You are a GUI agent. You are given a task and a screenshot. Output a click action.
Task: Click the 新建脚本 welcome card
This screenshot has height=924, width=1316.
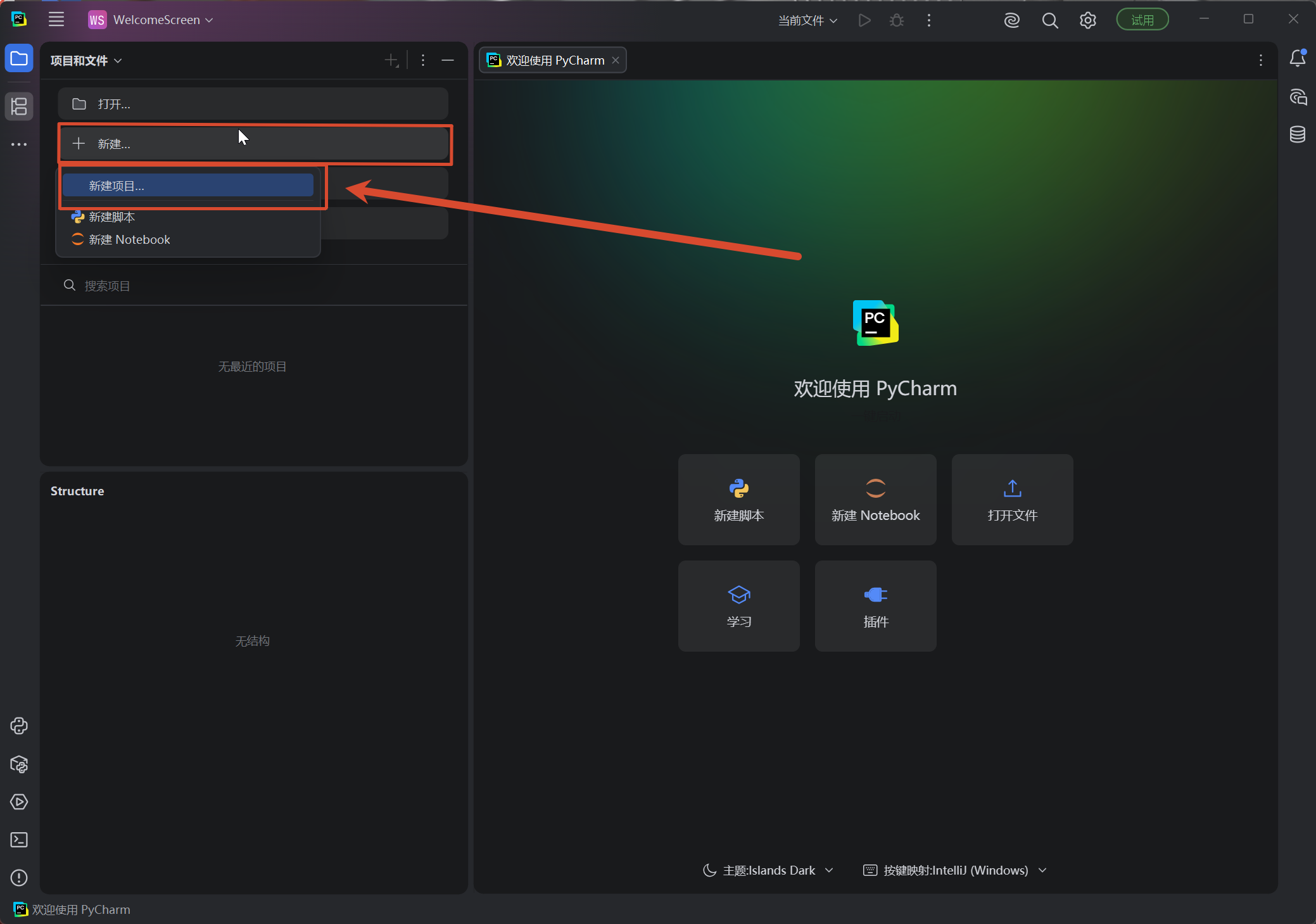[x=739, y=500]
